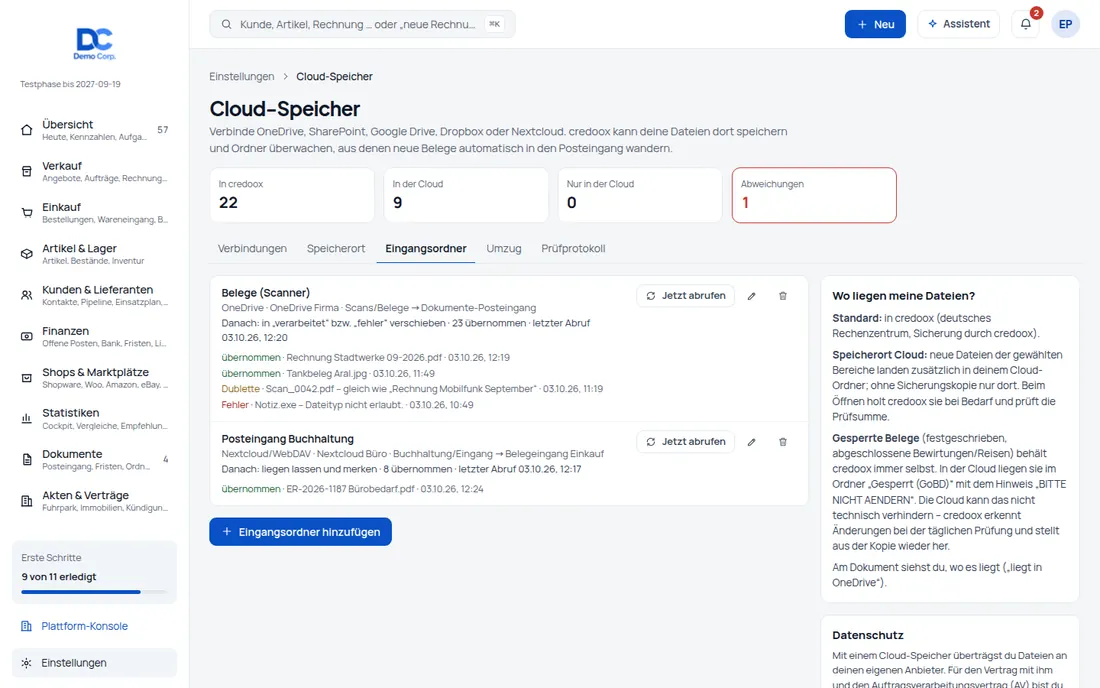The image size is (1100, 688).
Task: Open the Finanzen menu label
Action: 65,330
